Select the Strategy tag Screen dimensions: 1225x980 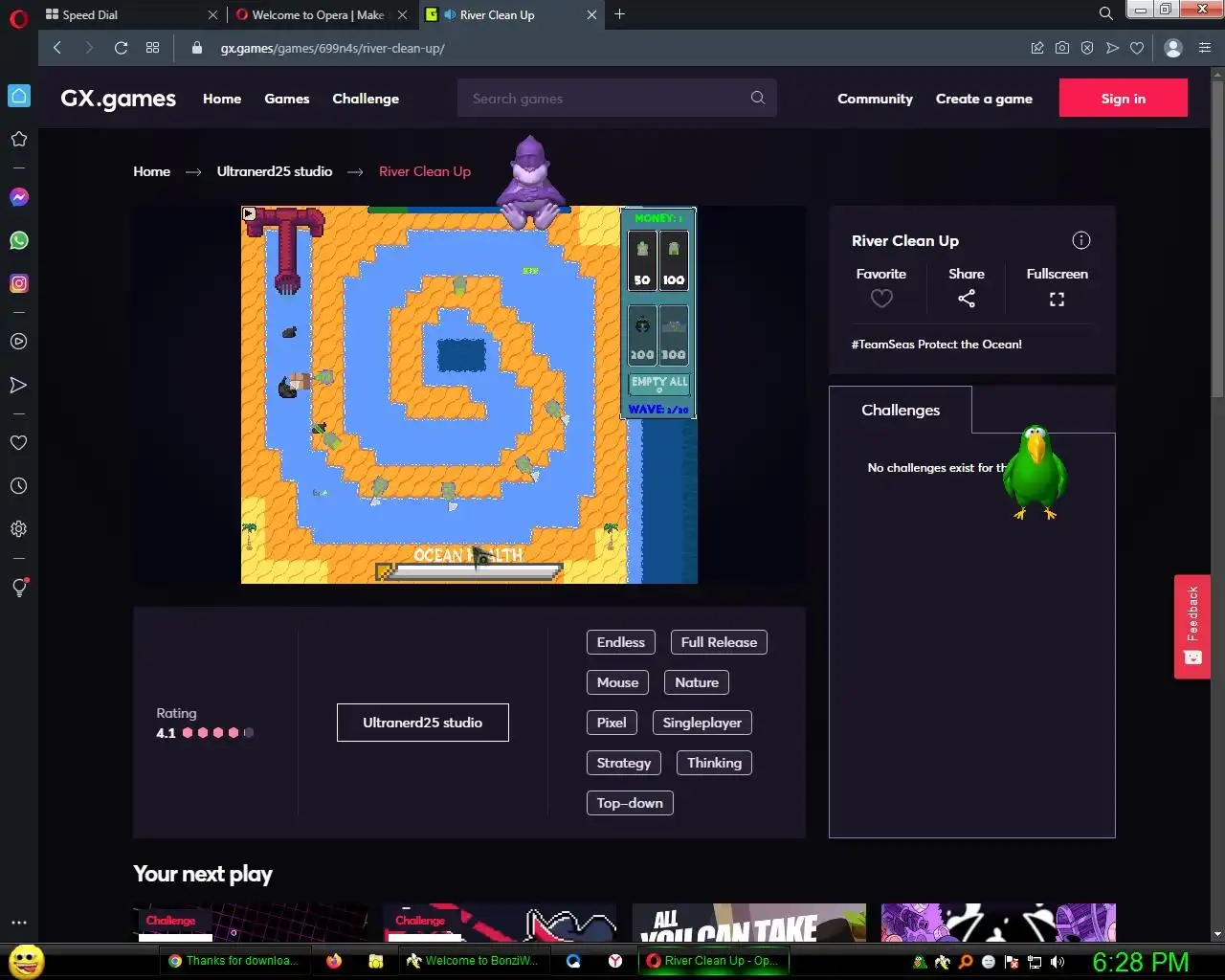(x=624, y=763)
